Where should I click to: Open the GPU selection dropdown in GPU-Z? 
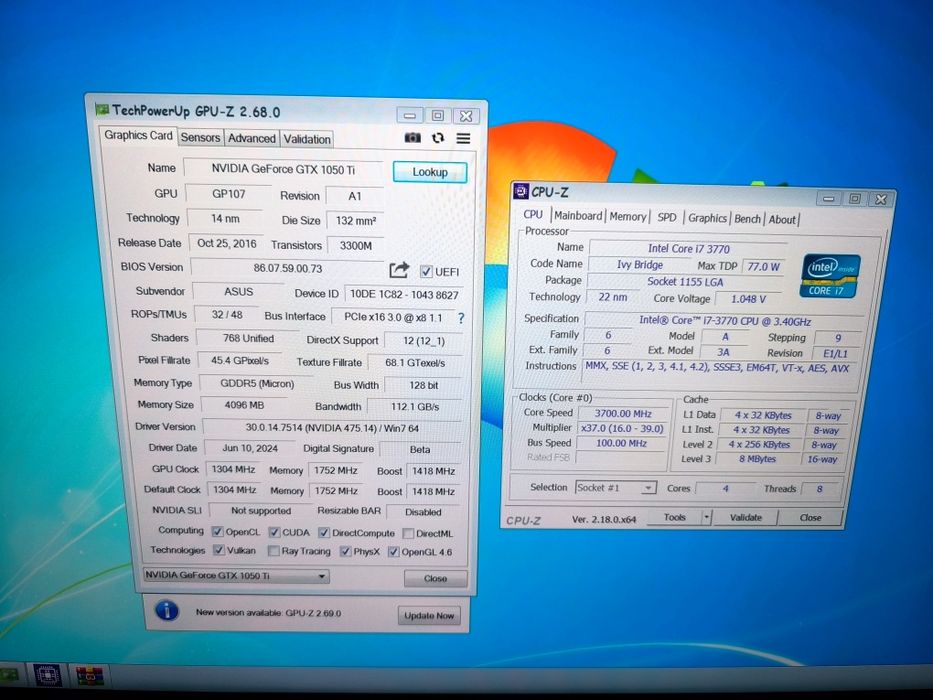point(236,576)
